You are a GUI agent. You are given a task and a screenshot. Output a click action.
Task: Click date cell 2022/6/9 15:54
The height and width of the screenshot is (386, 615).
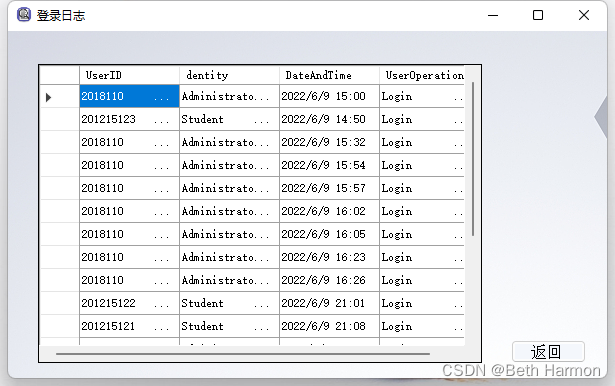click(329, 165)
